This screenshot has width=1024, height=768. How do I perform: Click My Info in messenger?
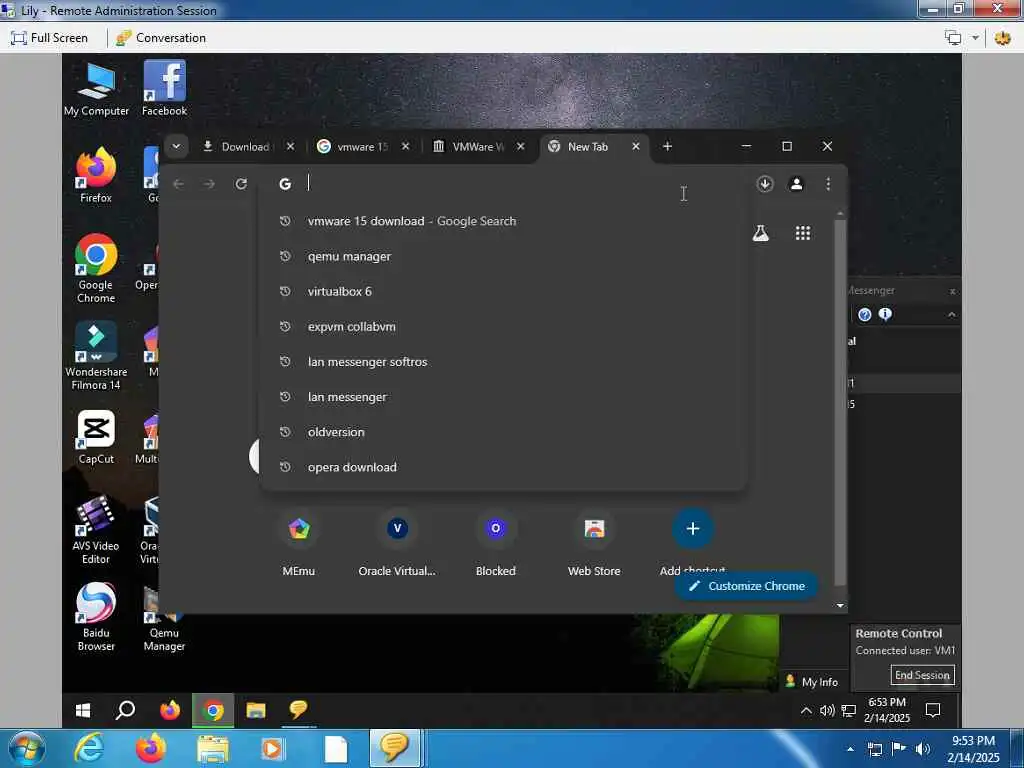pyautogui.click(x=811, y=682)
